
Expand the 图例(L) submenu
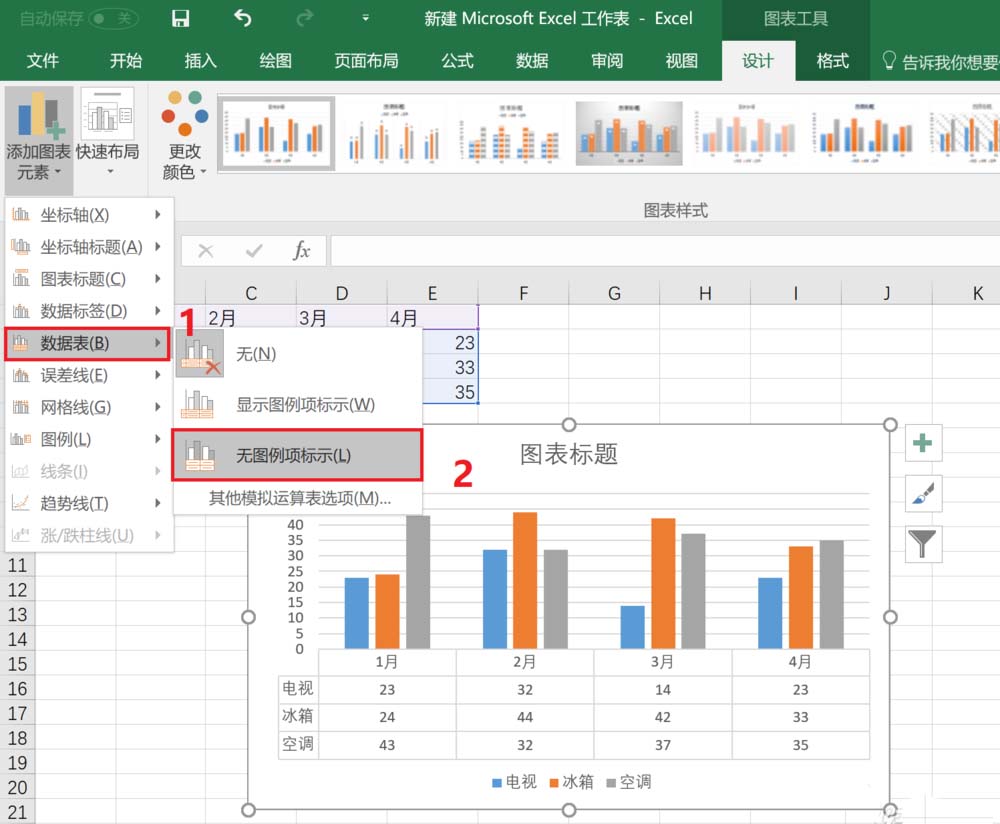(x=89, y=439)
